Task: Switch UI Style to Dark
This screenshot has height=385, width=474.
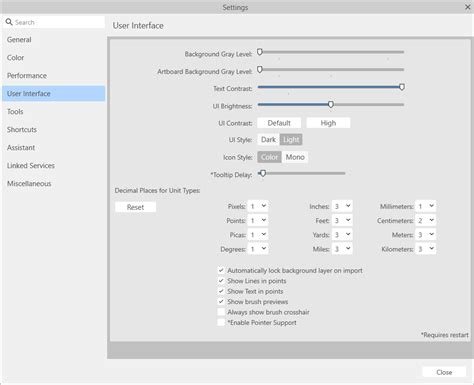Action: pos(268,140)
